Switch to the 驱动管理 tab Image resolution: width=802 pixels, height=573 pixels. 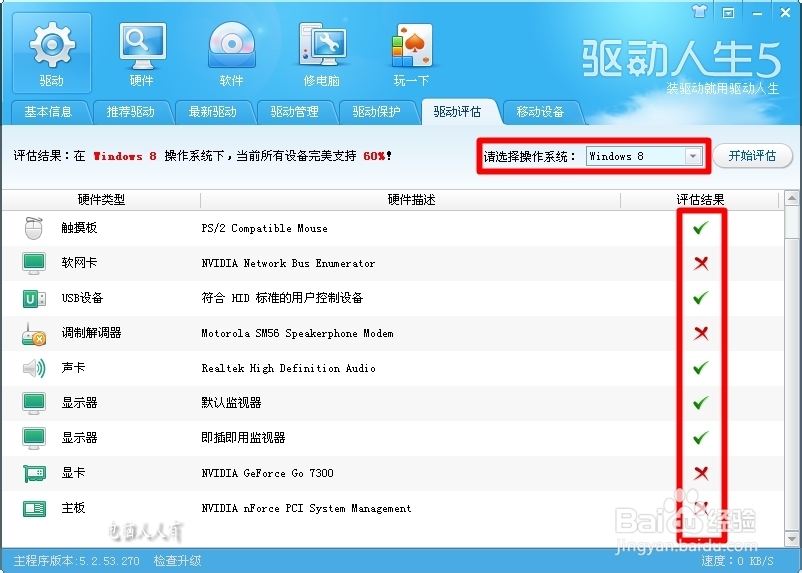point(294,112)
